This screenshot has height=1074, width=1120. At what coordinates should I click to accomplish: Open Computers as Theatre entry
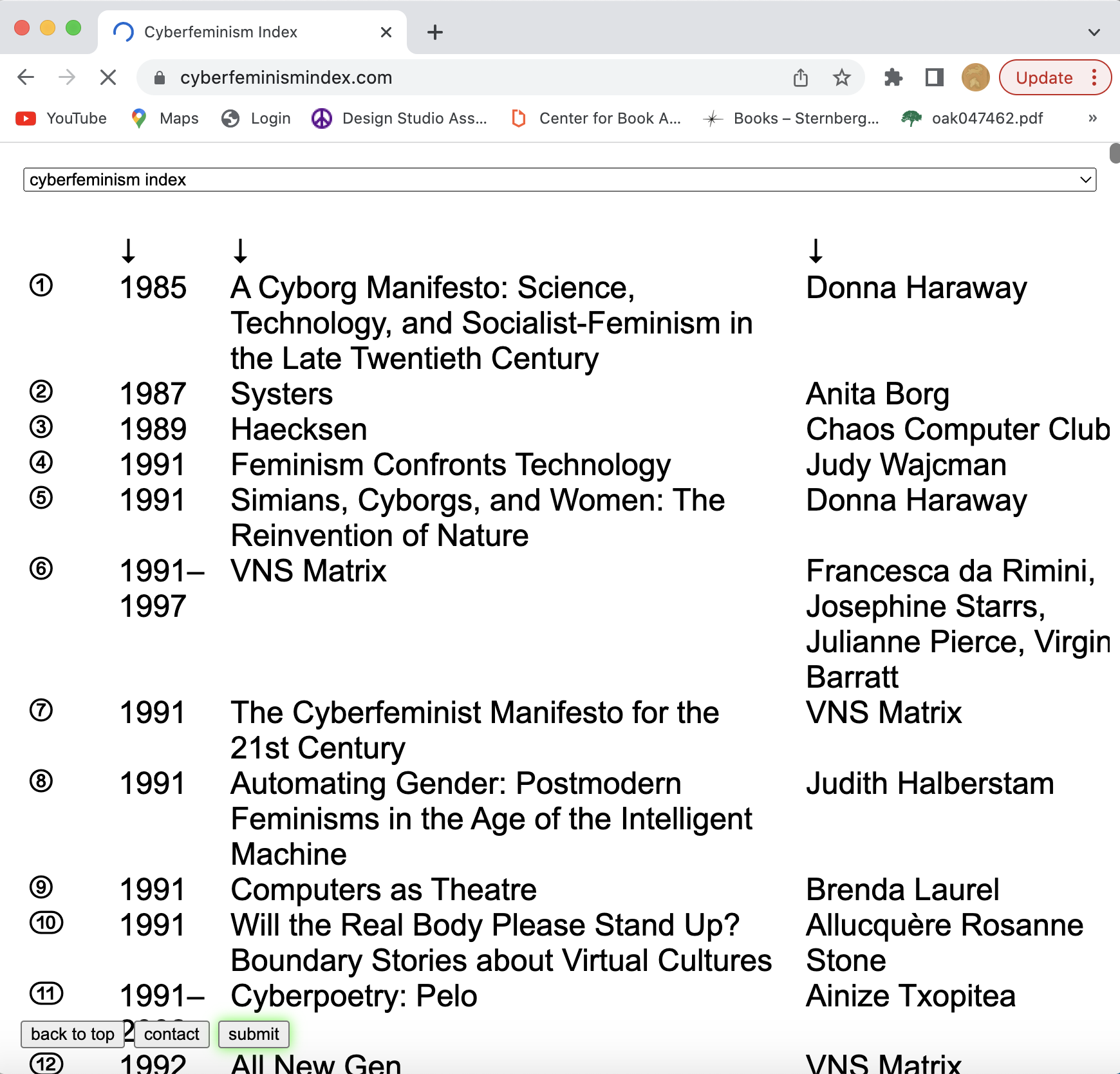click(384, 890)
